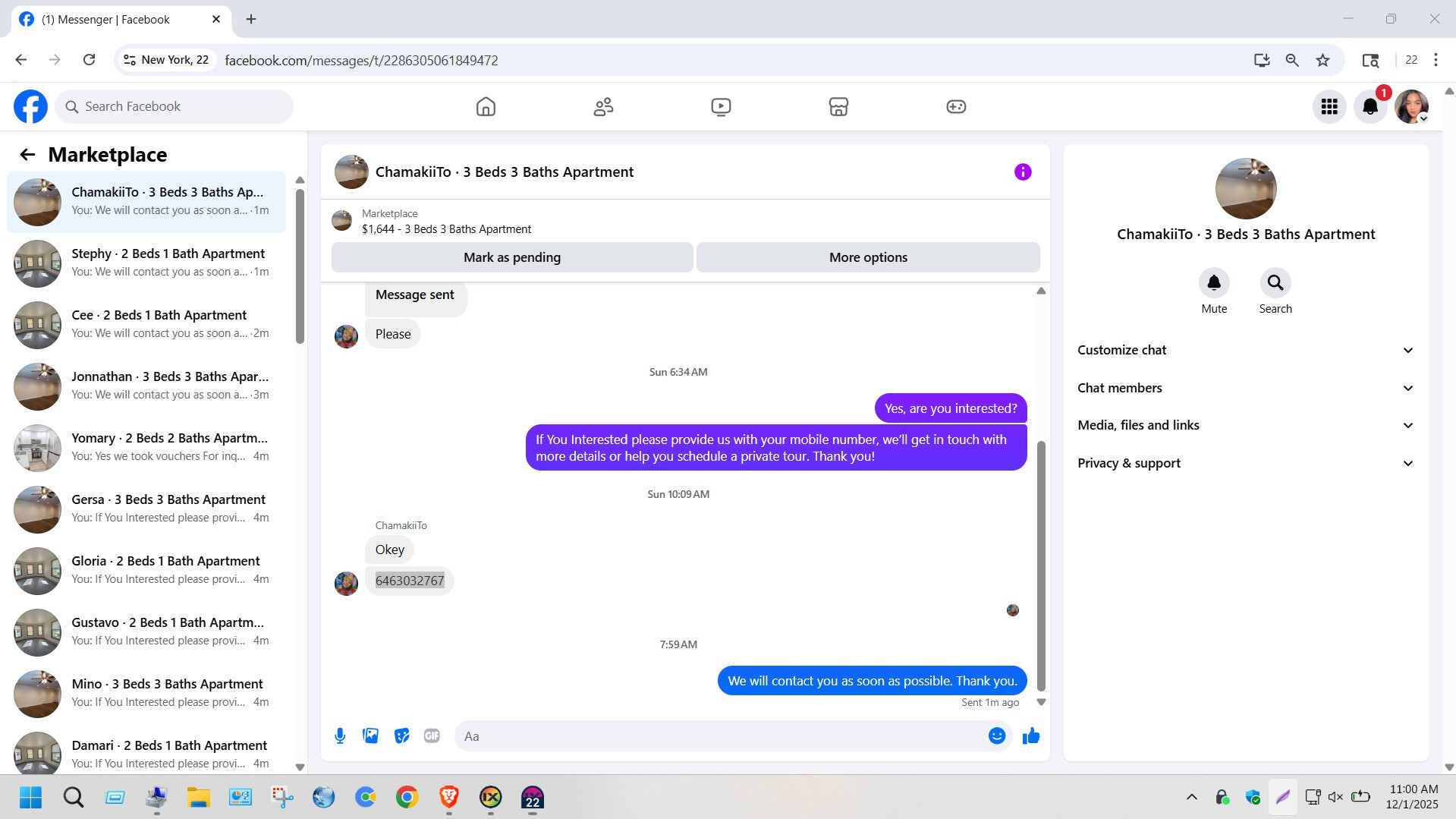Screen dimensions: 1456x819
Task: Show hidden system tray icons
Action: pos(1191,797)
